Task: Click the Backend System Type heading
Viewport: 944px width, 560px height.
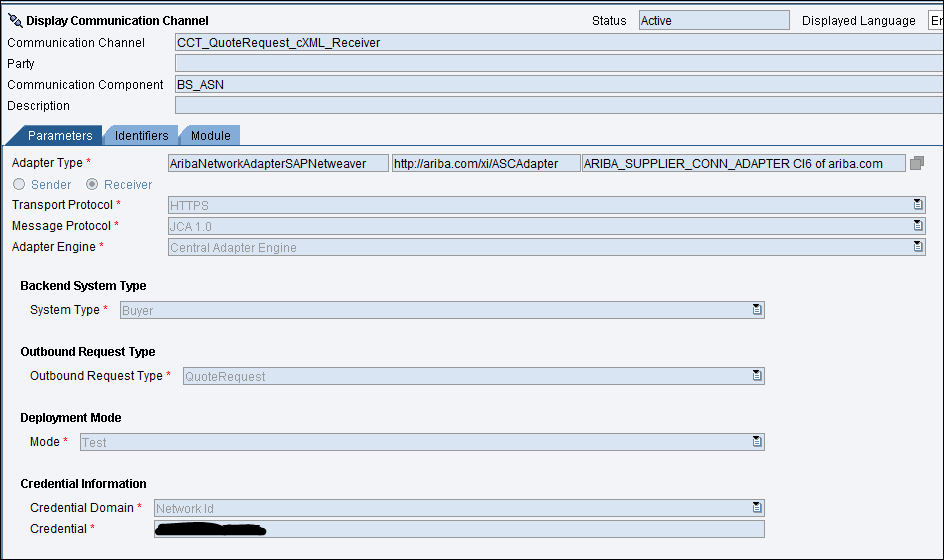Action: click(83, 286)
